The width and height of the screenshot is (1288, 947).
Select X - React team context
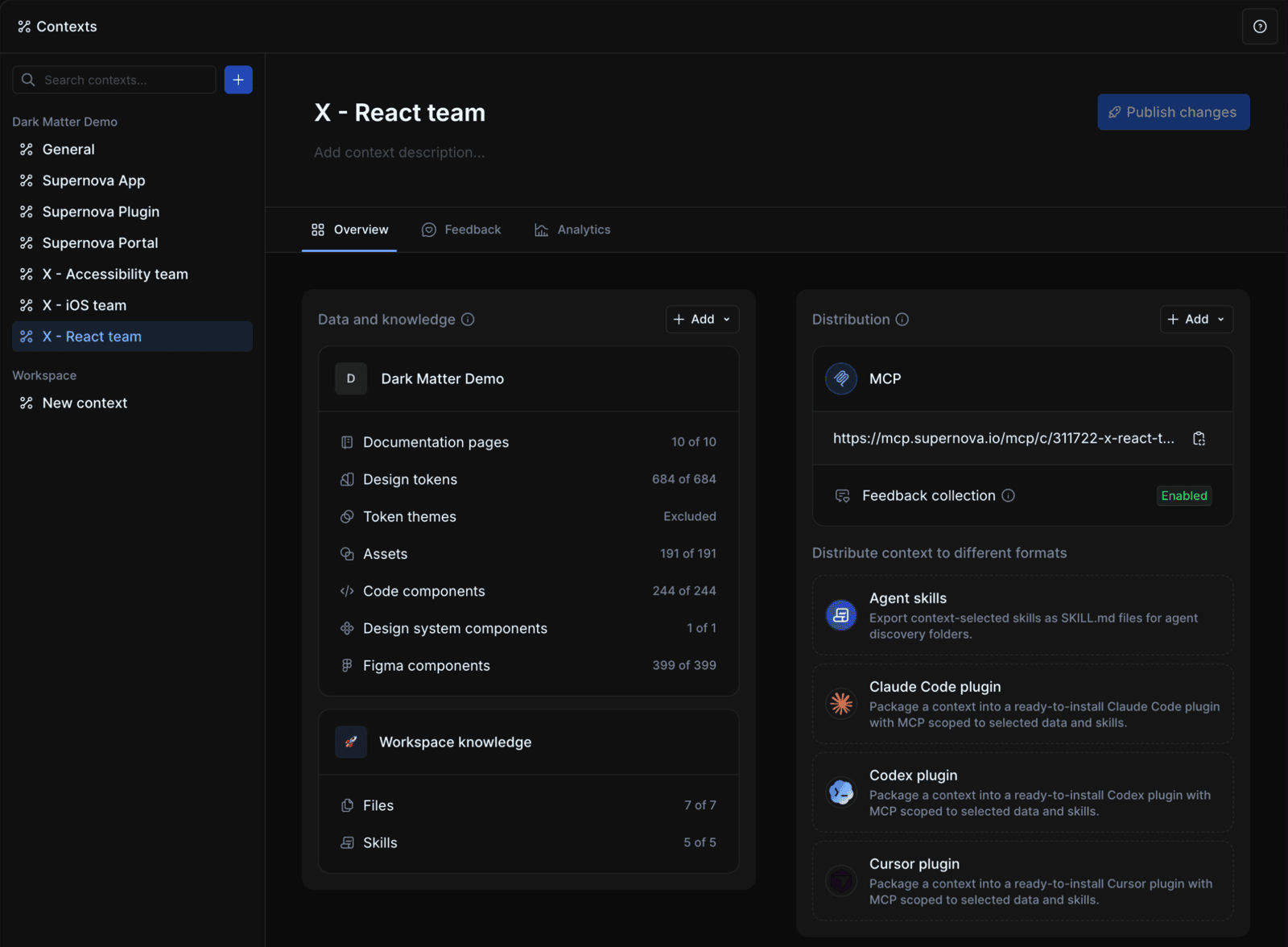pos(132,337)
